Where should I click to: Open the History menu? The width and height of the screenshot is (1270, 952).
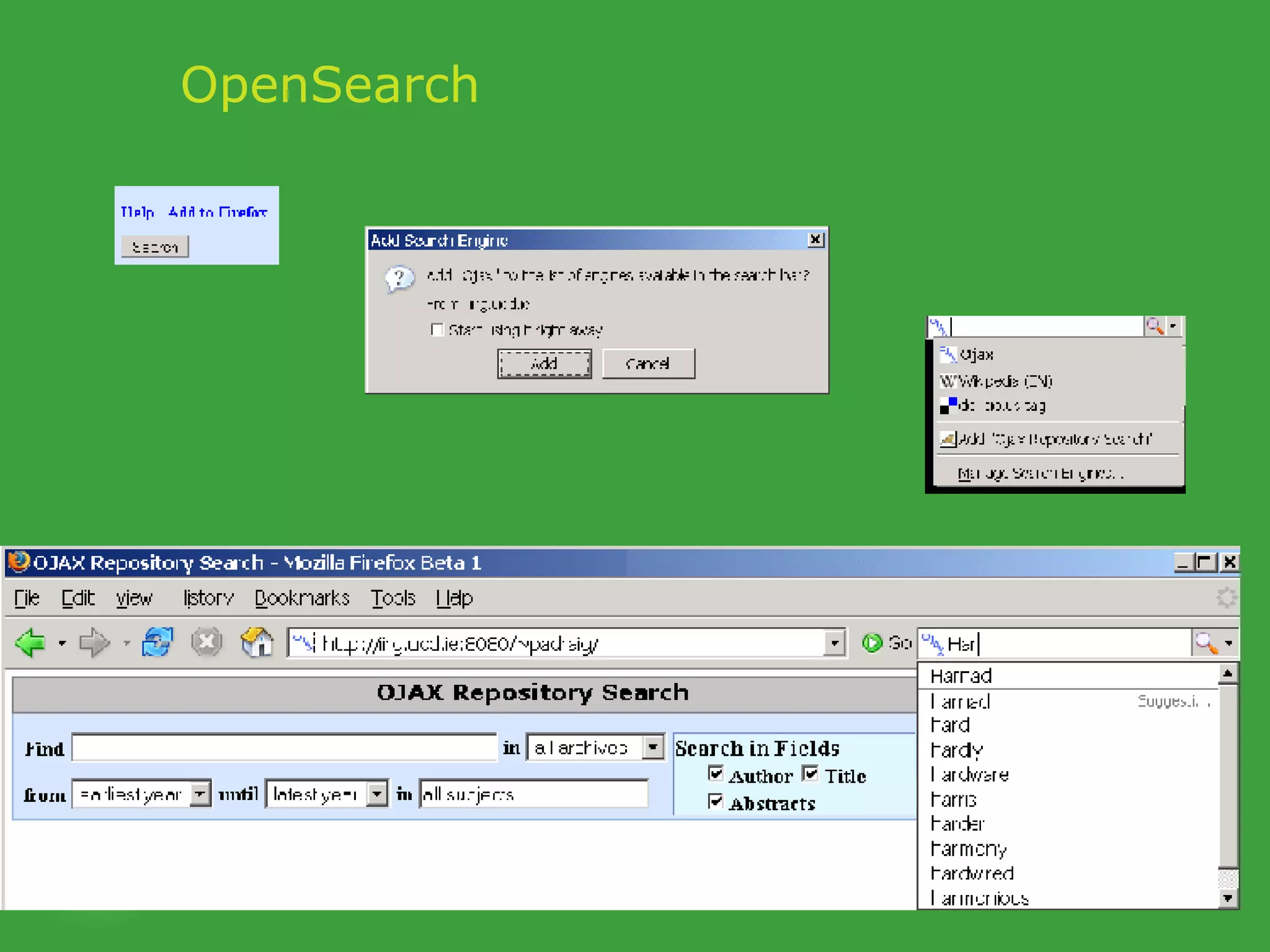208,597
